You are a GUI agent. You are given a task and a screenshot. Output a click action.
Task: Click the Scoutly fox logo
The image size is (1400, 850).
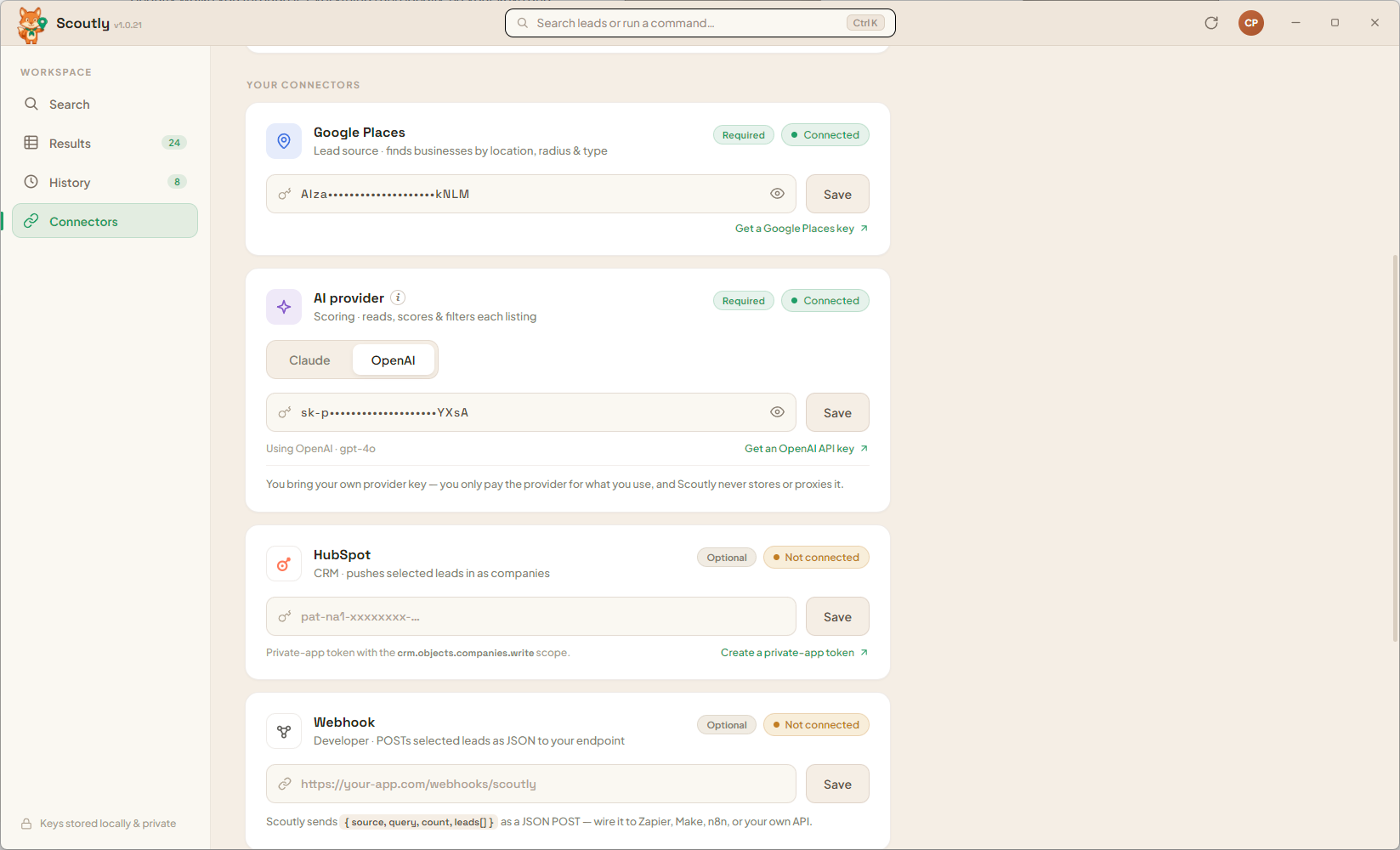(31, 24)
